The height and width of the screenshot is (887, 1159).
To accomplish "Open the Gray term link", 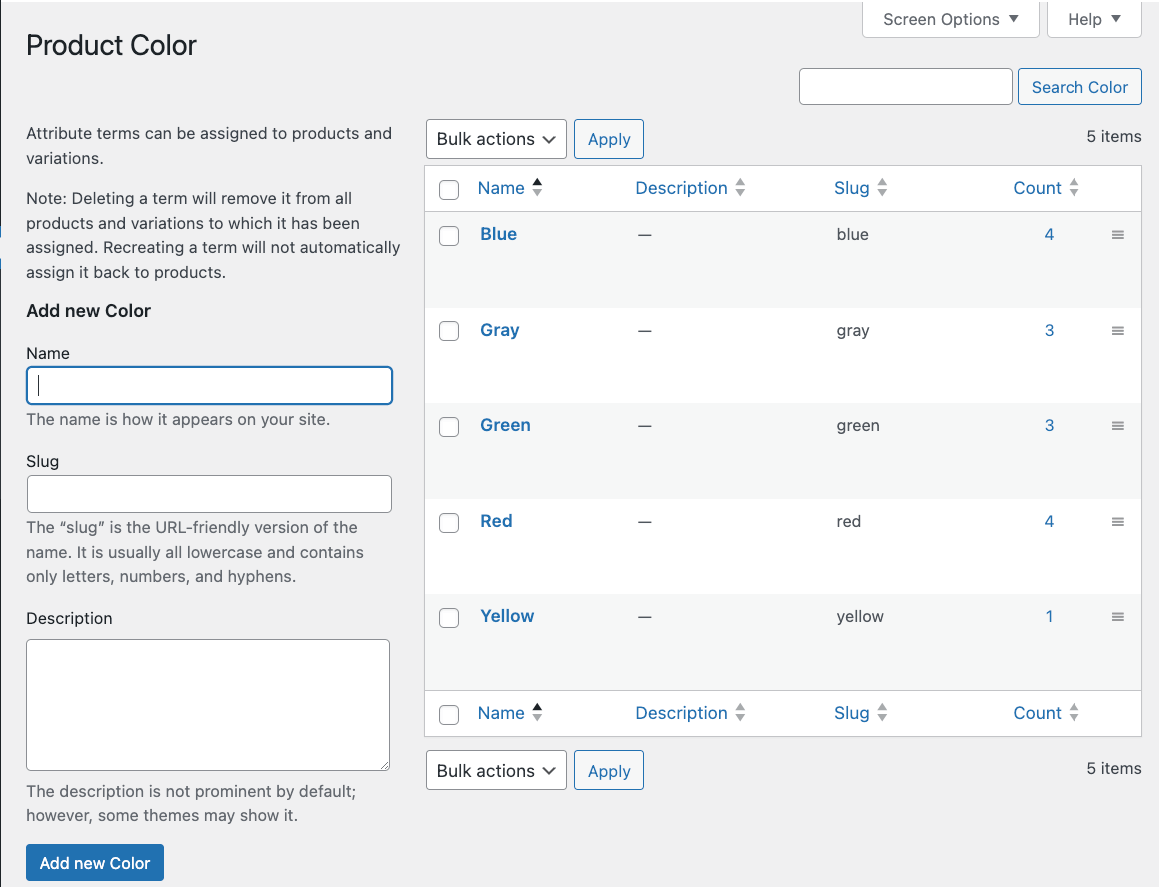I will [500, 330].
